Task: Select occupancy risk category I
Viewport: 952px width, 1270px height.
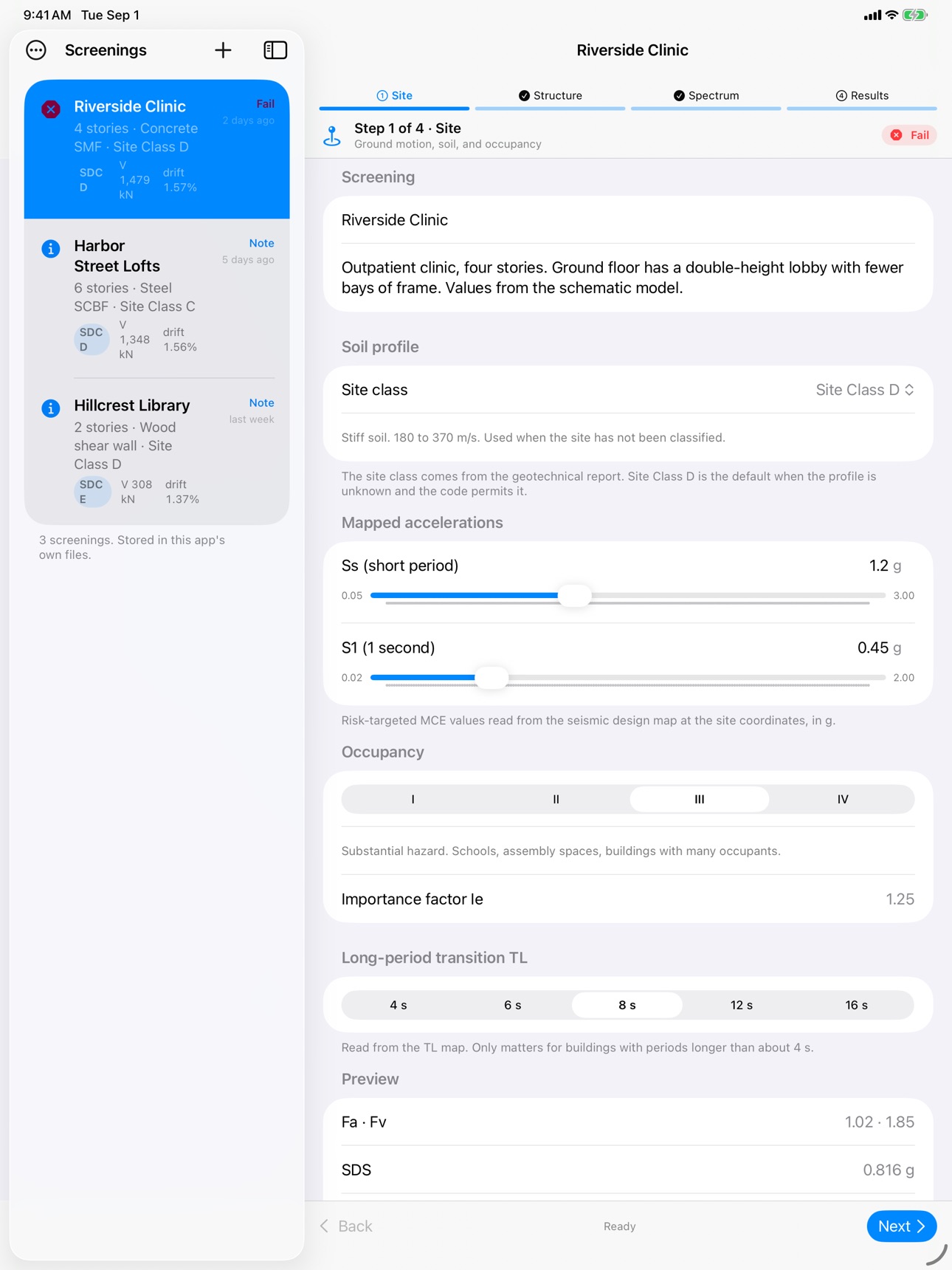Action: click(x=413, y=799)
